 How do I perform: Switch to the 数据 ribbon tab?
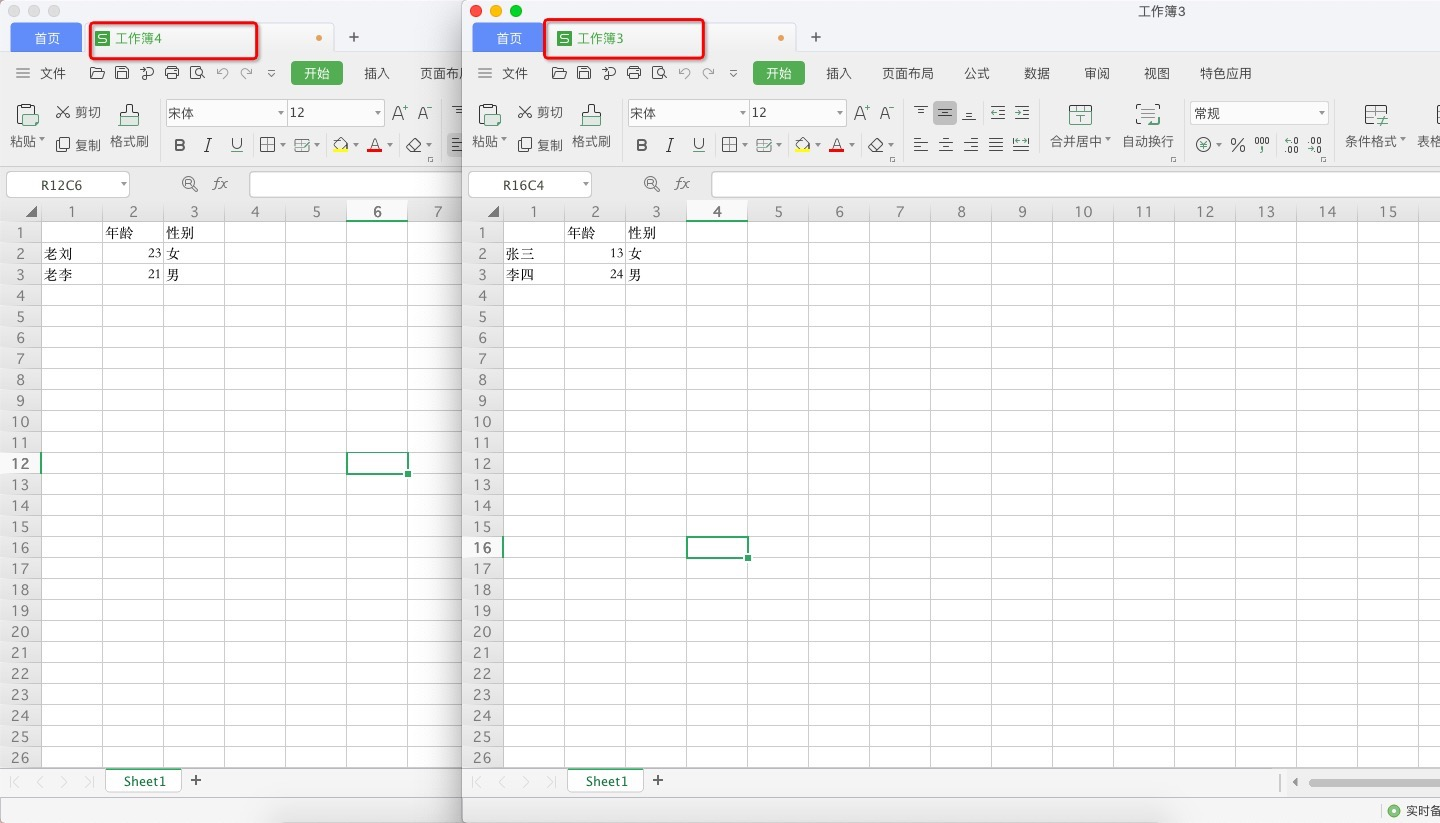(1036, 73)
